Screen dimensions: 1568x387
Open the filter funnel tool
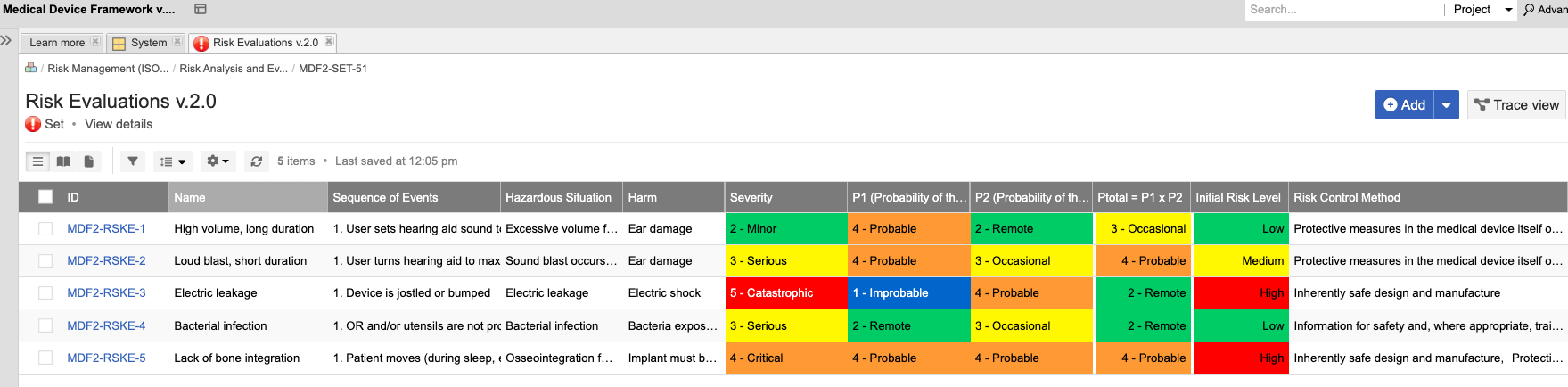[133, 161]
